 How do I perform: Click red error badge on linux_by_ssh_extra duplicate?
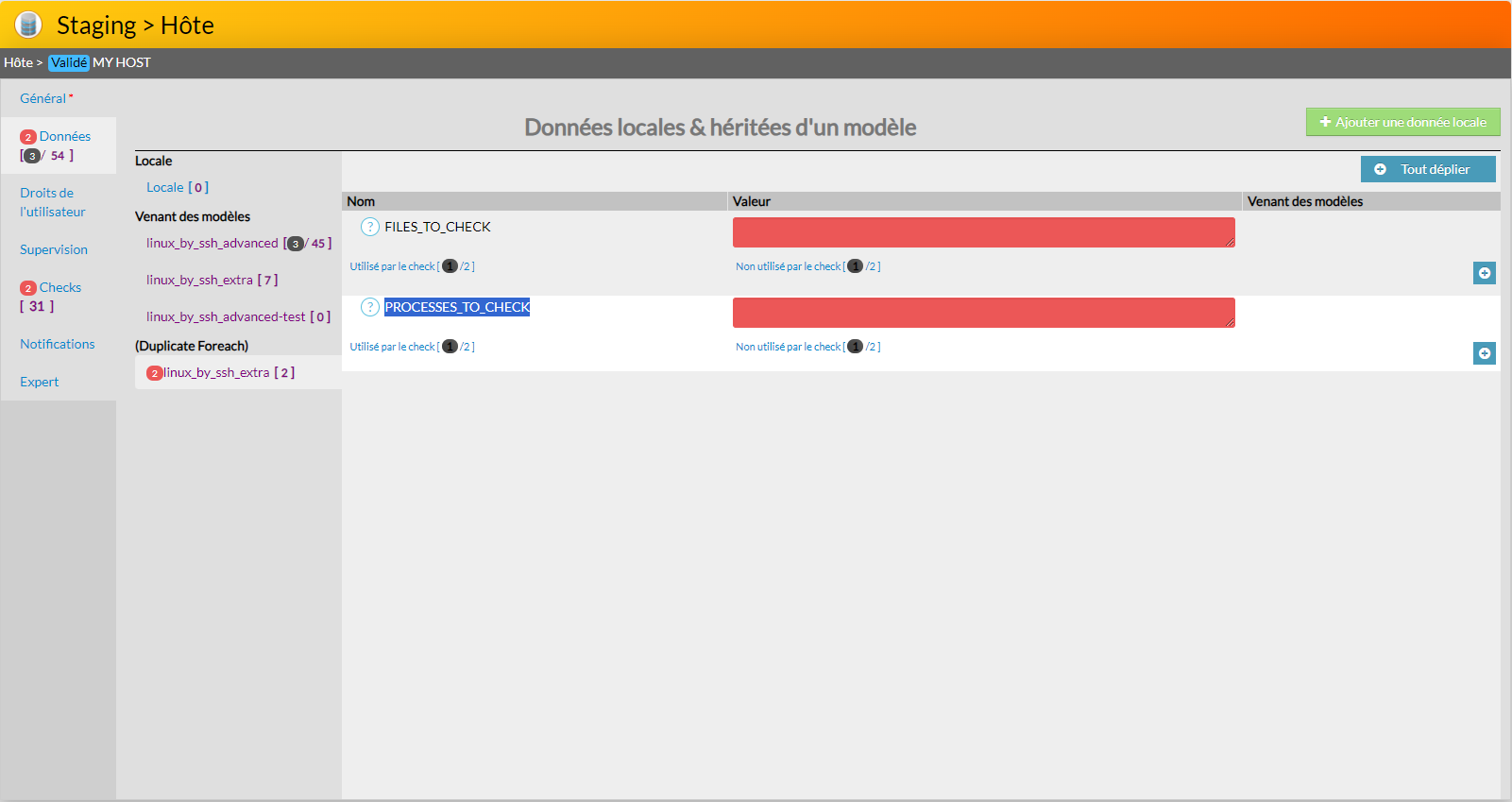154,373
